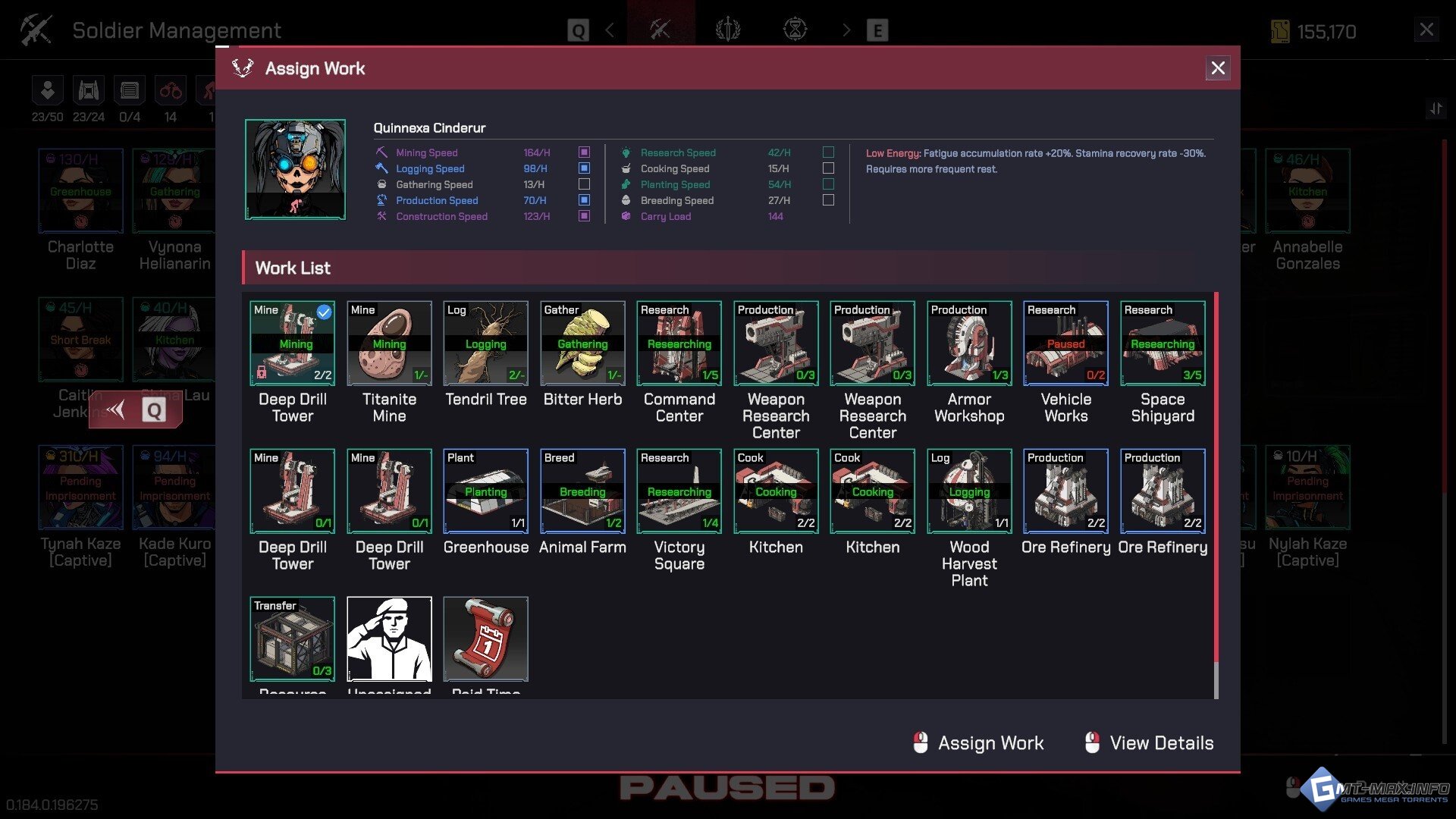Click the Carry Load value "144"
This screenshot has height=819, width=1456.
coord(775,216)
